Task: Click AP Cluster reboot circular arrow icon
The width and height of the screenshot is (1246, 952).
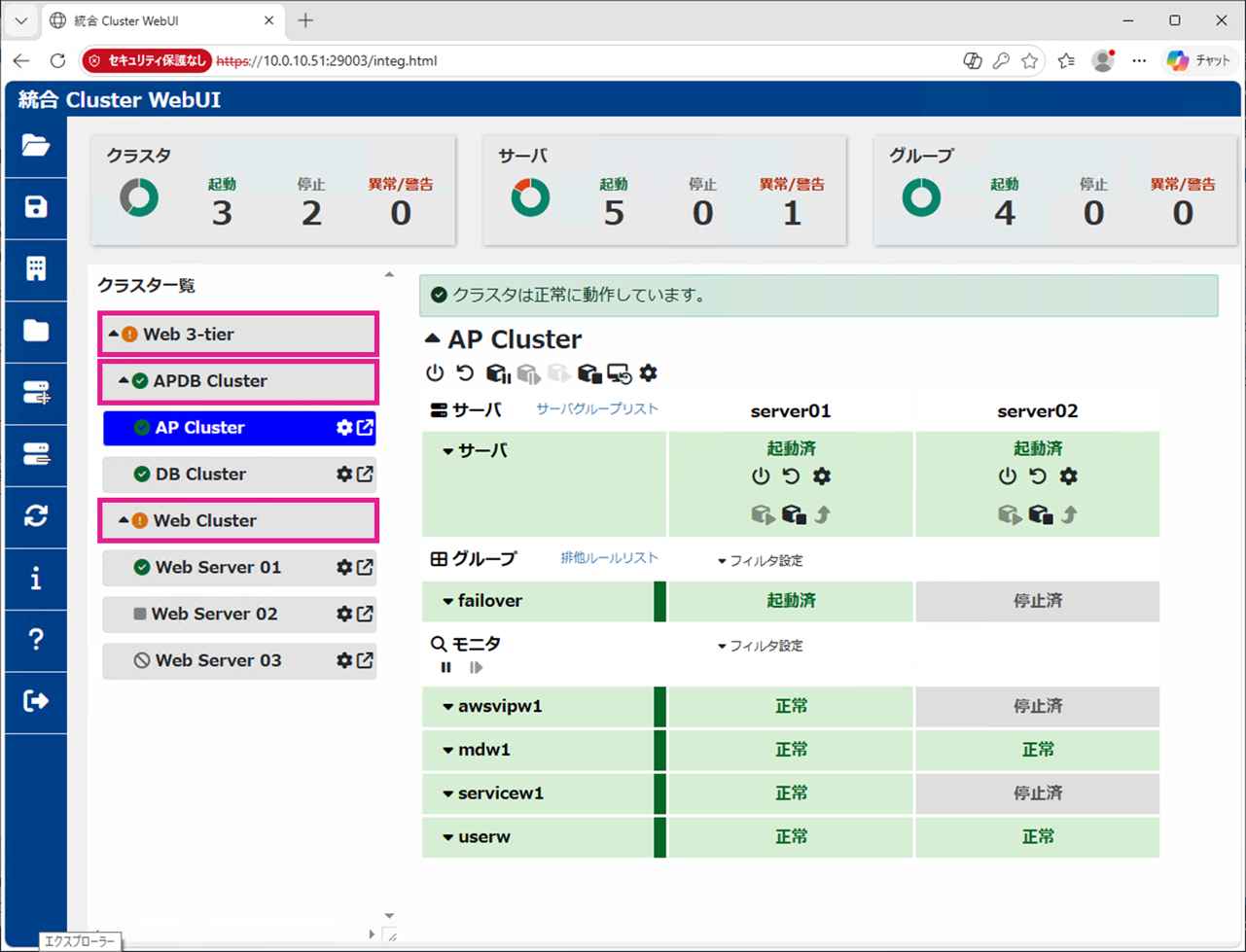Action: [465, 373]
